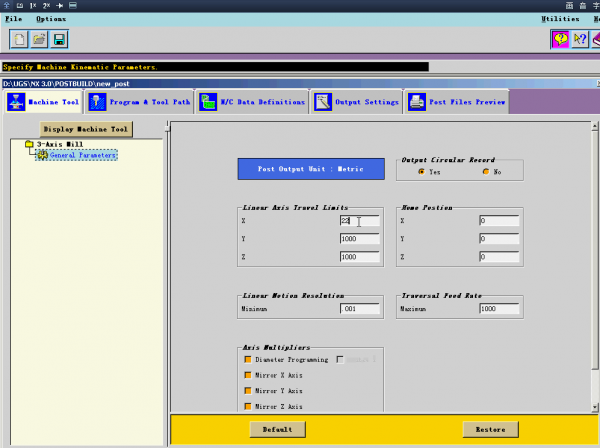Enable Mirror Y Axis checkbox
600x448 pixels.
[x=248, y=391]
